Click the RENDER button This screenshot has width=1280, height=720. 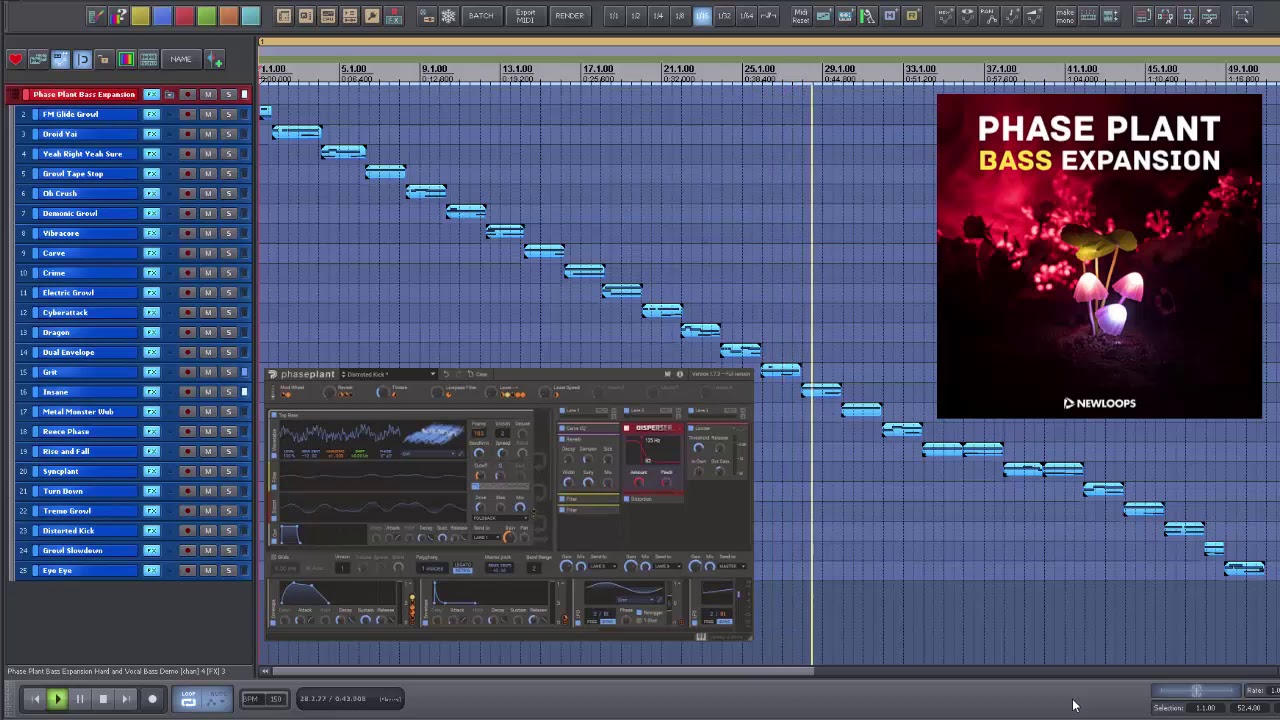[x=569, y=16]
